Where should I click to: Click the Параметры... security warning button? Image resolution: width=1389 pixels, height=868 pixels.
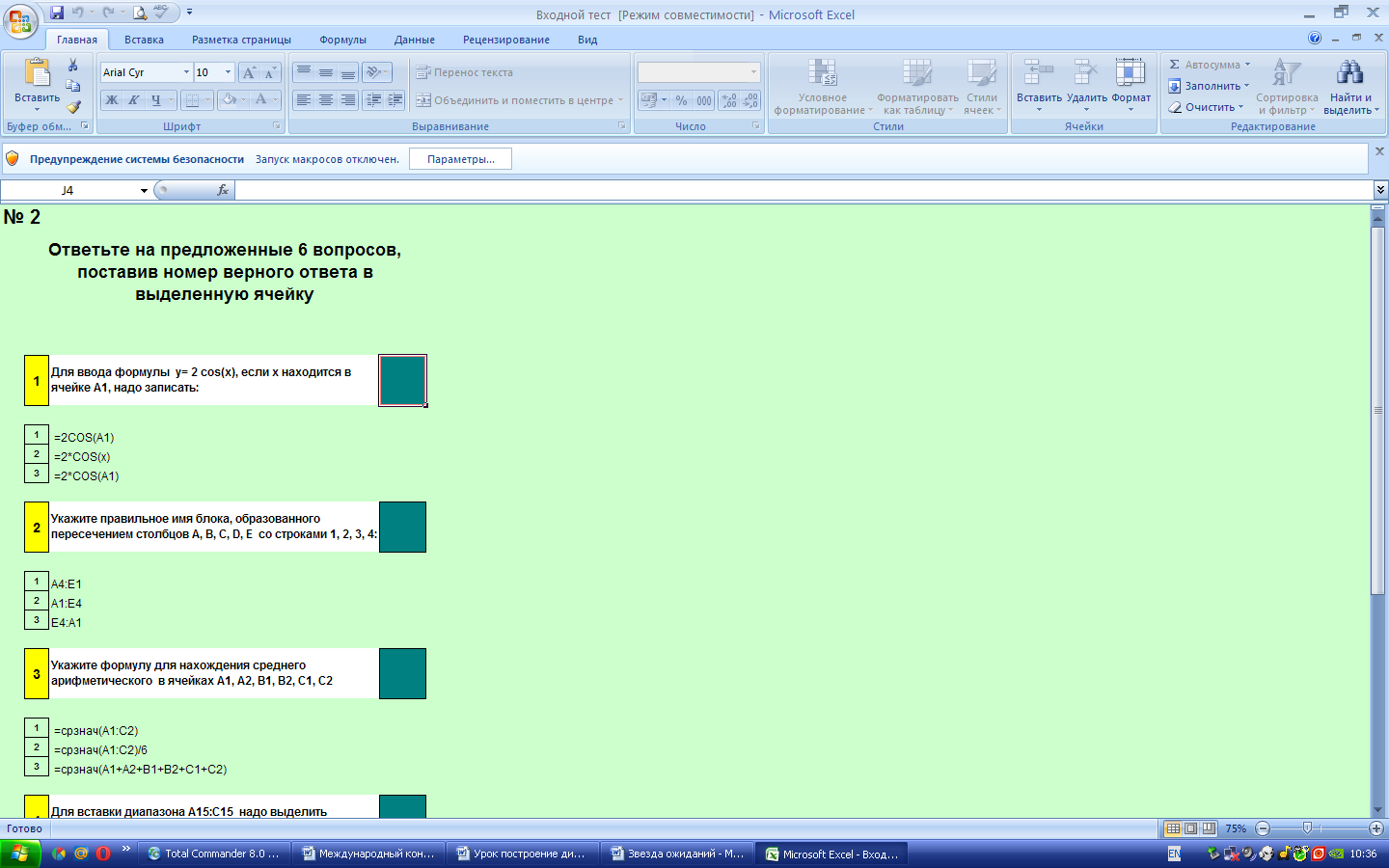pyautogui.click(x=460, y=159)
